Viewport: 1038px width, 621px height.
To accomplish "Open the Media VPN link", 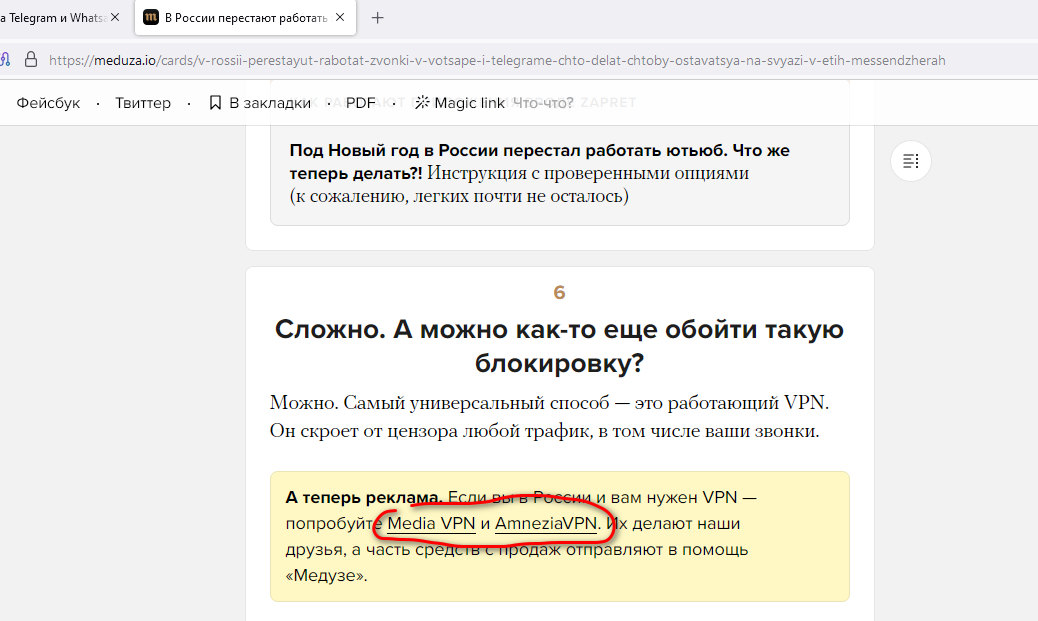I will pyautogui.click(x=432, y=524).
